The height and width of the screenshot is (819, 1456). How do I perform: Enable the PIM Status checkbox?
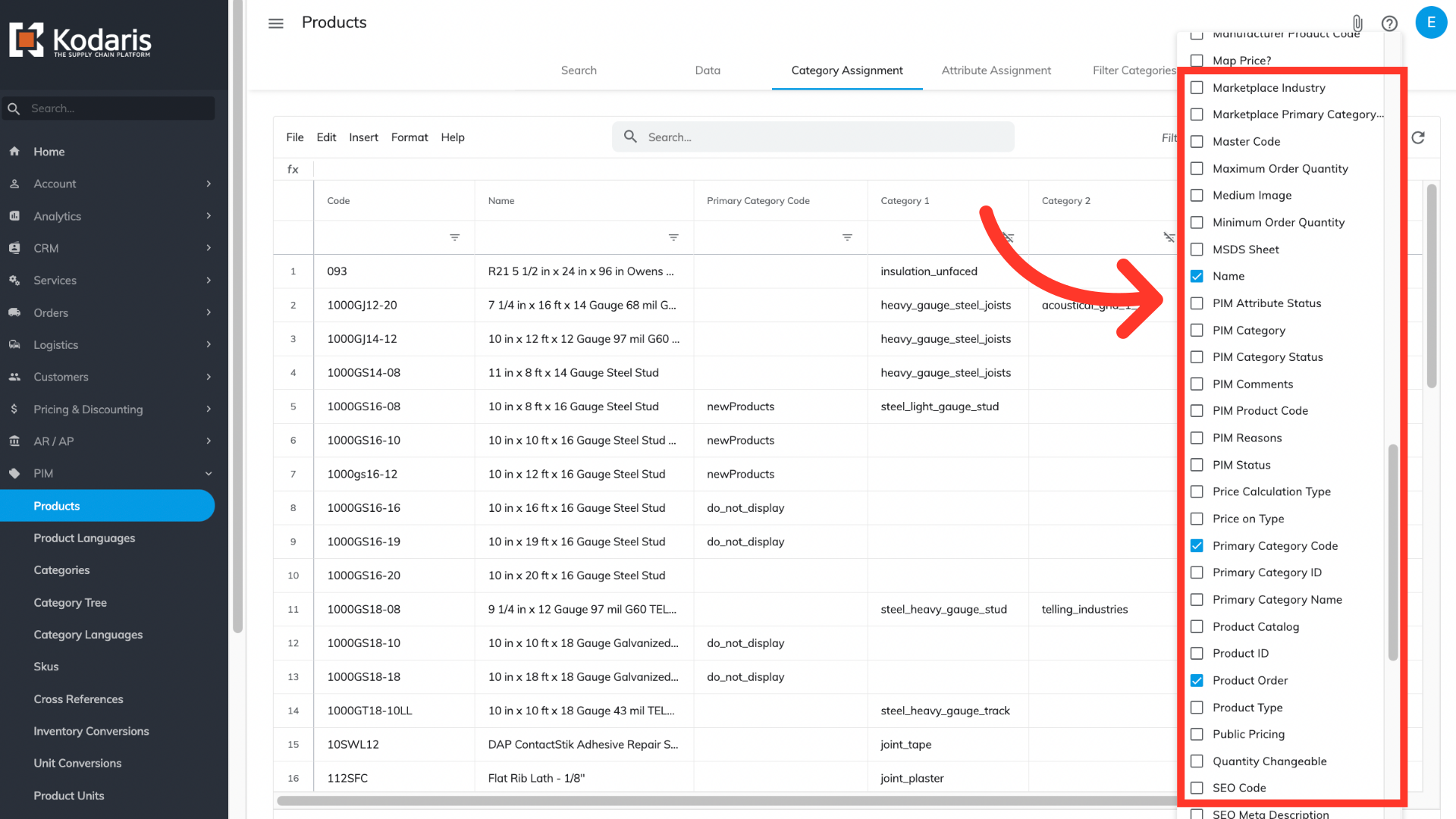pos(1197,465)
